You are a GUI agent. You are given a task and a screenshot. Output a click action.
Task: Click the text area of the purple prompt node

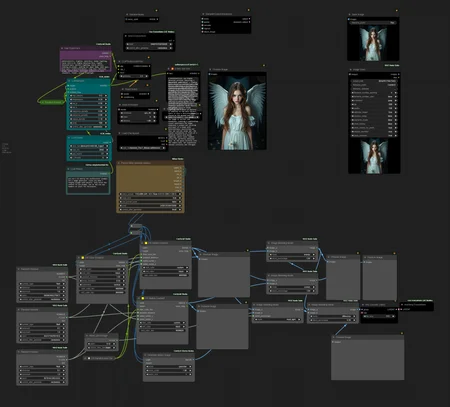click(x=86, y=66)
